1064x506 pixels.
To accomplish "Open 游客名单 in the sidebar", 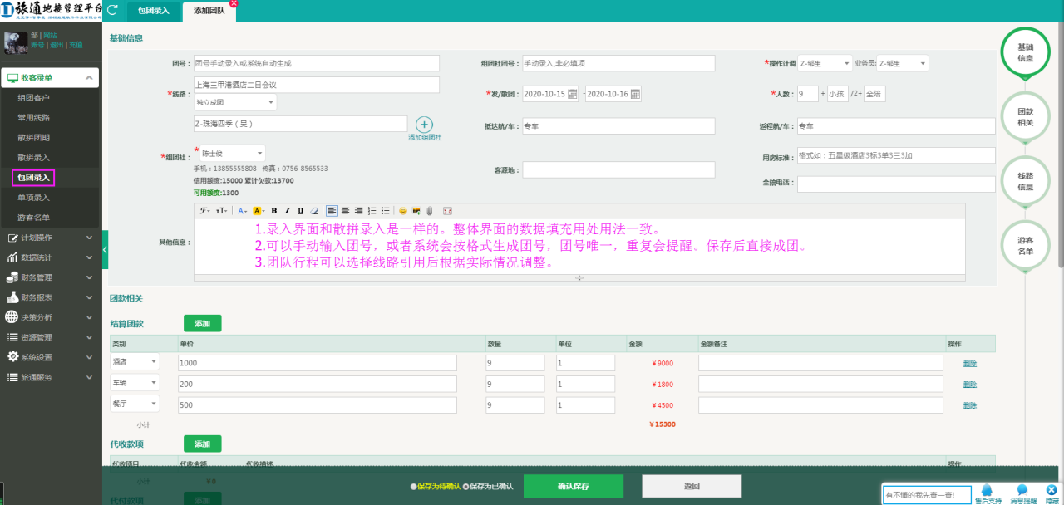I will point(34,218).
